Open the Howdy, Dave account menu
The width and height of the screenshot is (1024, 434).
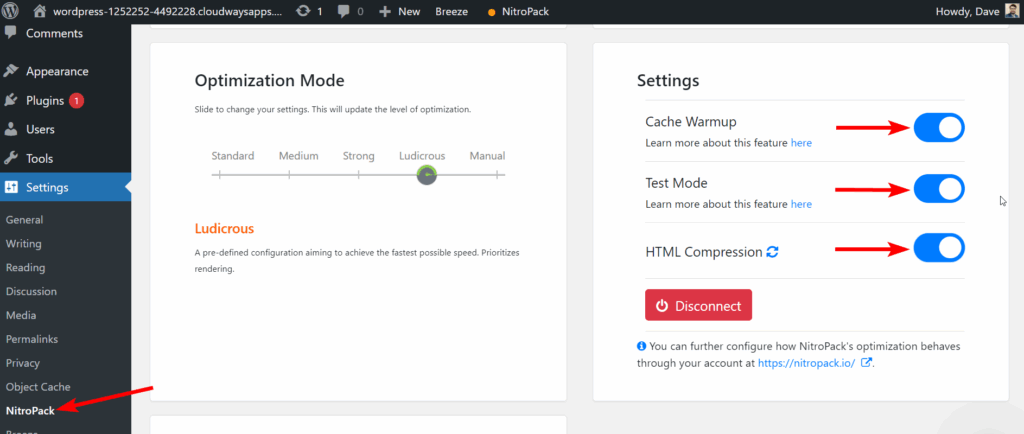coord(968,12)
